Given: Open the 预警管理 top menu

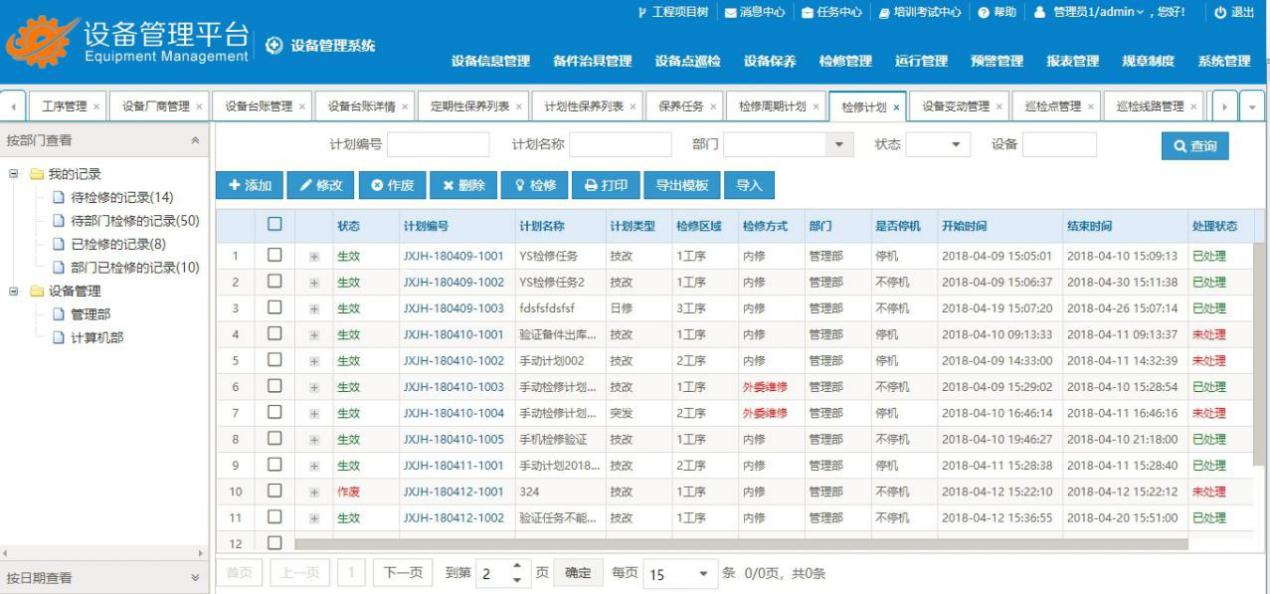Looking at the screenshot, I should pos(996,61).
